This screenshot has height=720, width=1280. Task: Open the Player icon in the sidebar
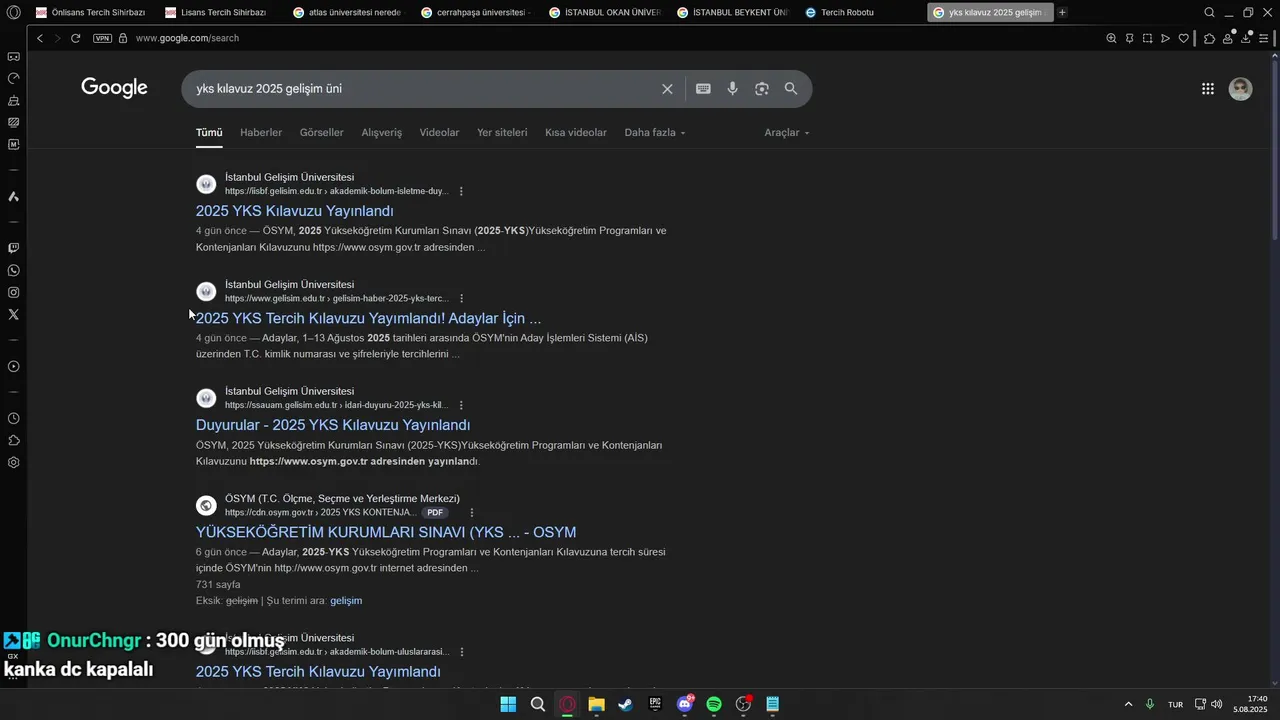click(13, 366)
